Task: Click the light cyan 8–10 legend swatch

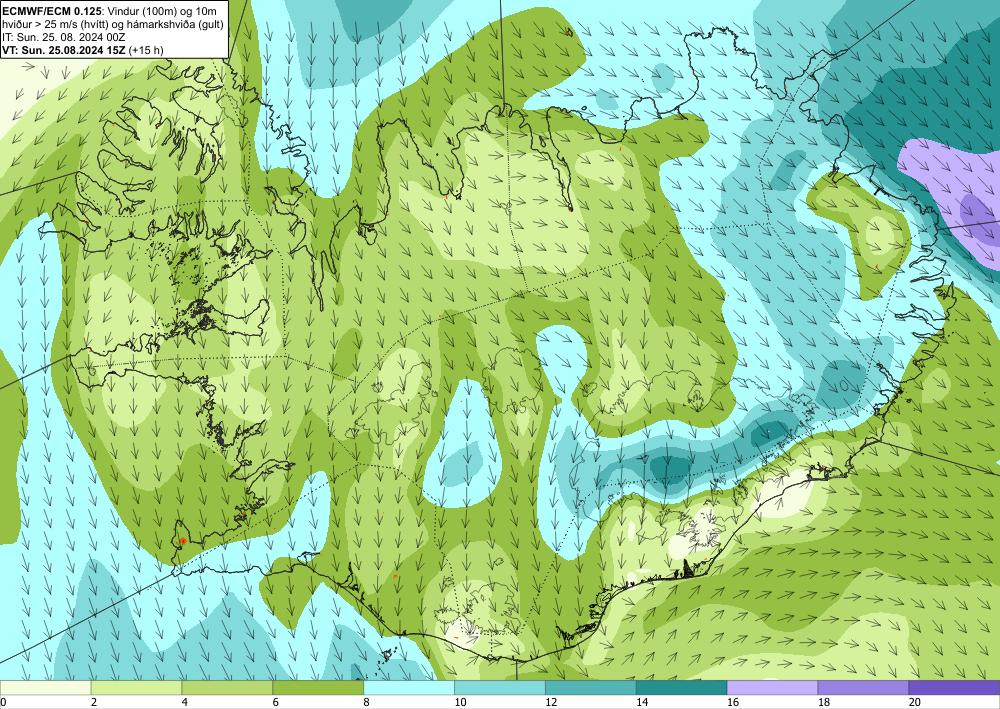Action: pos(409,687)
